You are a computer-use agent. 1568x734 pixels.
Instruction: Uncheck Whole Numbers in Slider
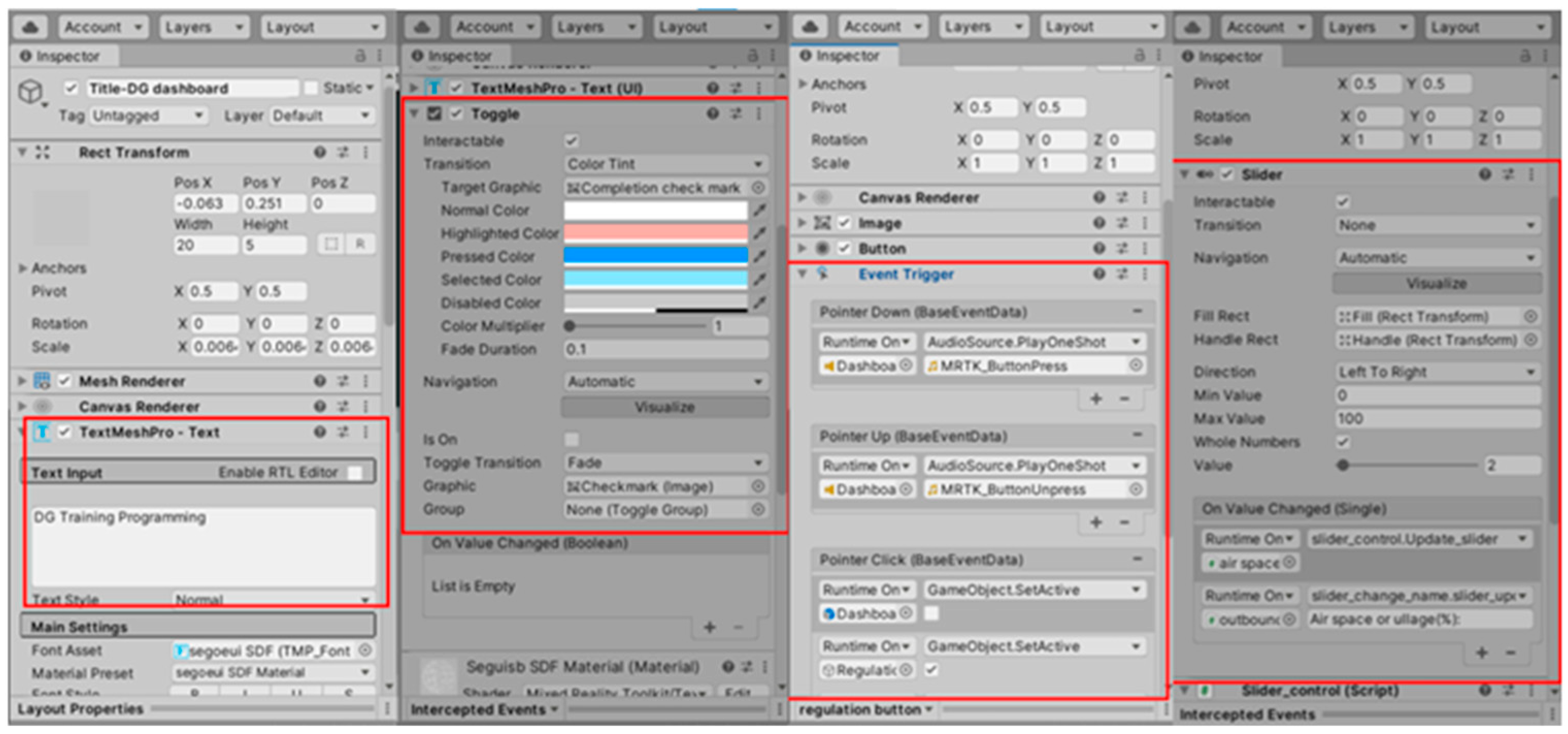click(1343, 442)
